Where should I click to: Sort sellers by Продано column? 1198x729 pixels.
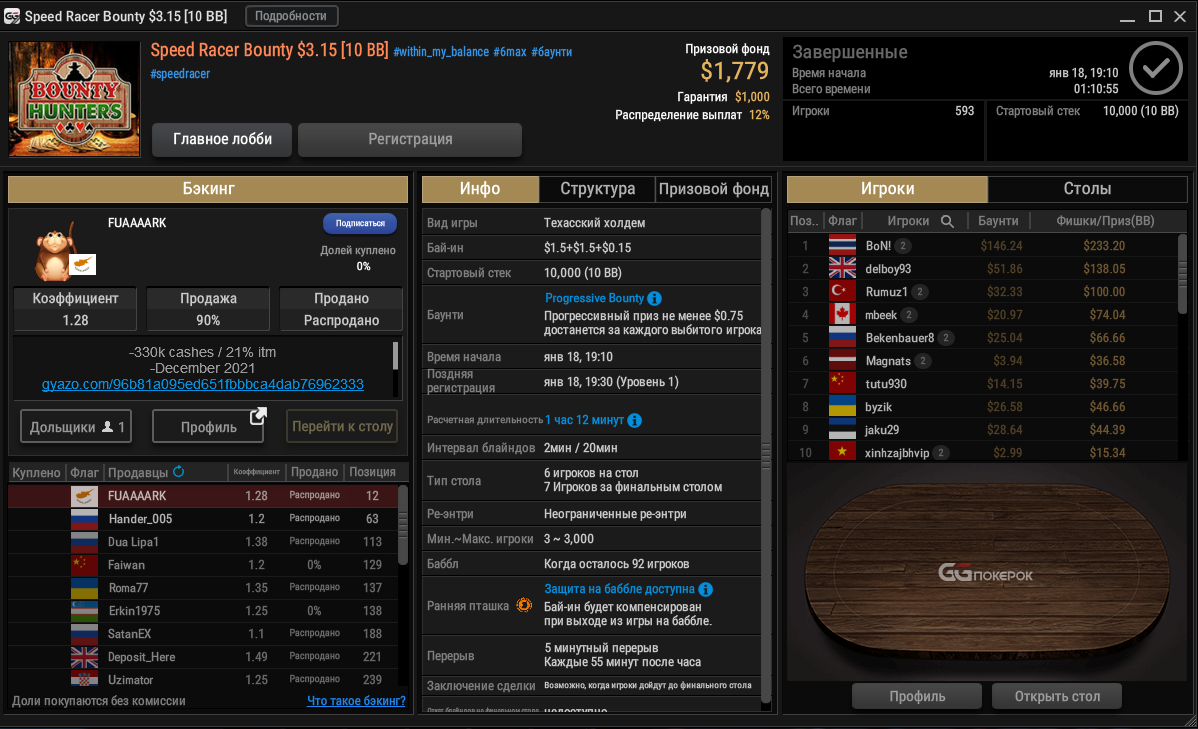pos(314,472)
